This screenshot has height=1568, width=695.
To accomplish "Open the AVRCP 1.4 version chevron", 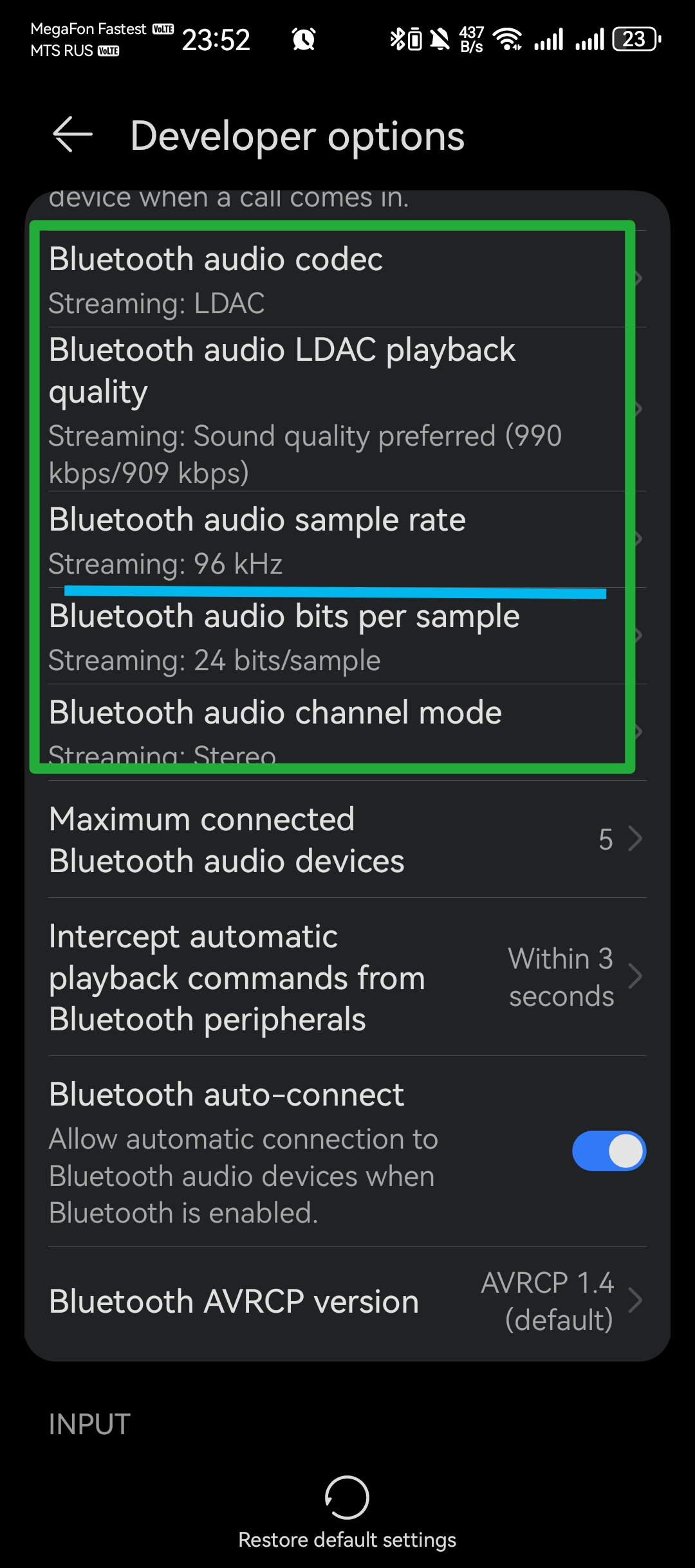I will [x=635, y=1300].
